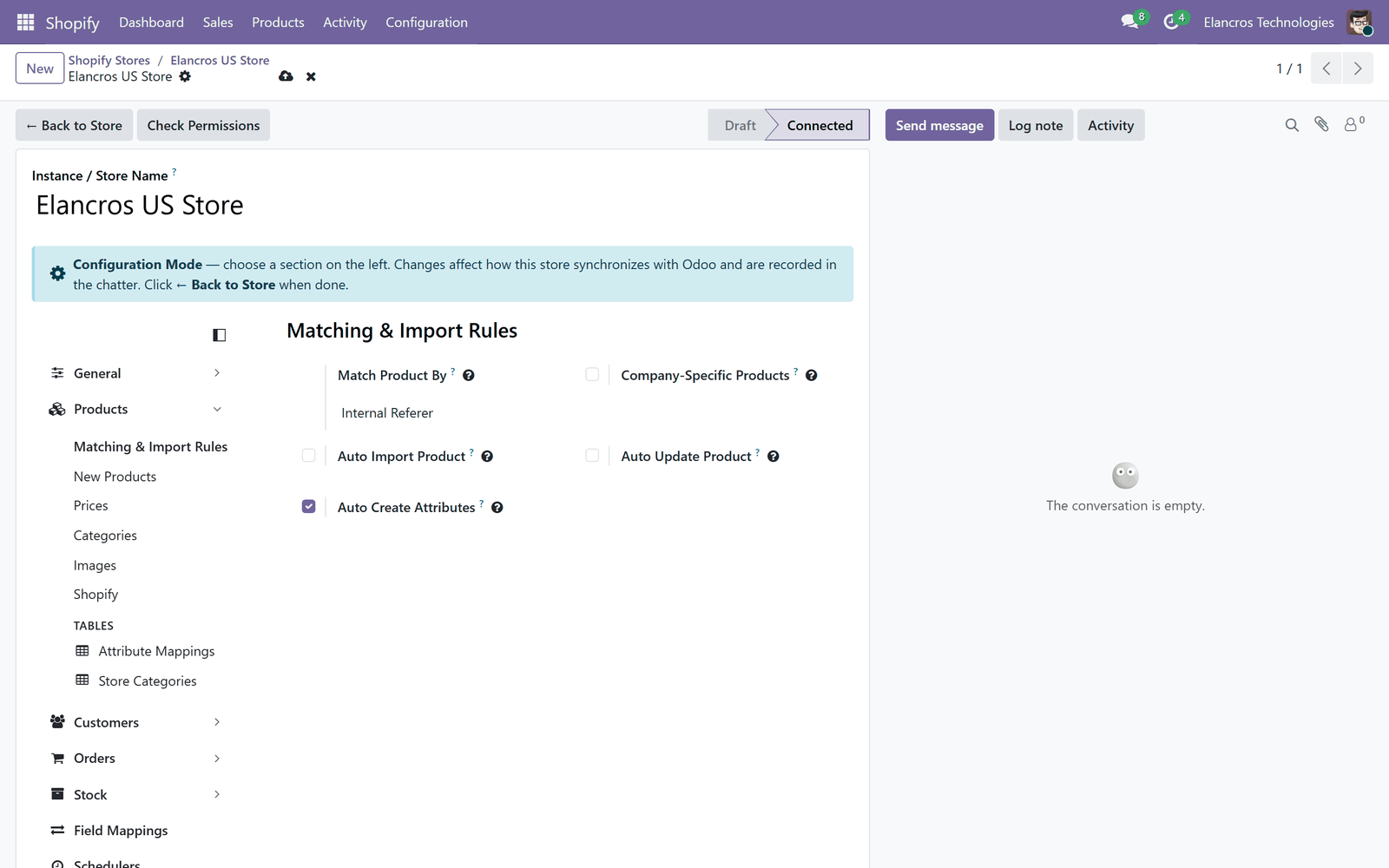Open the activities clock icon with badge 4
This screenshot has height=868, width=1389.
point(1171,22)
